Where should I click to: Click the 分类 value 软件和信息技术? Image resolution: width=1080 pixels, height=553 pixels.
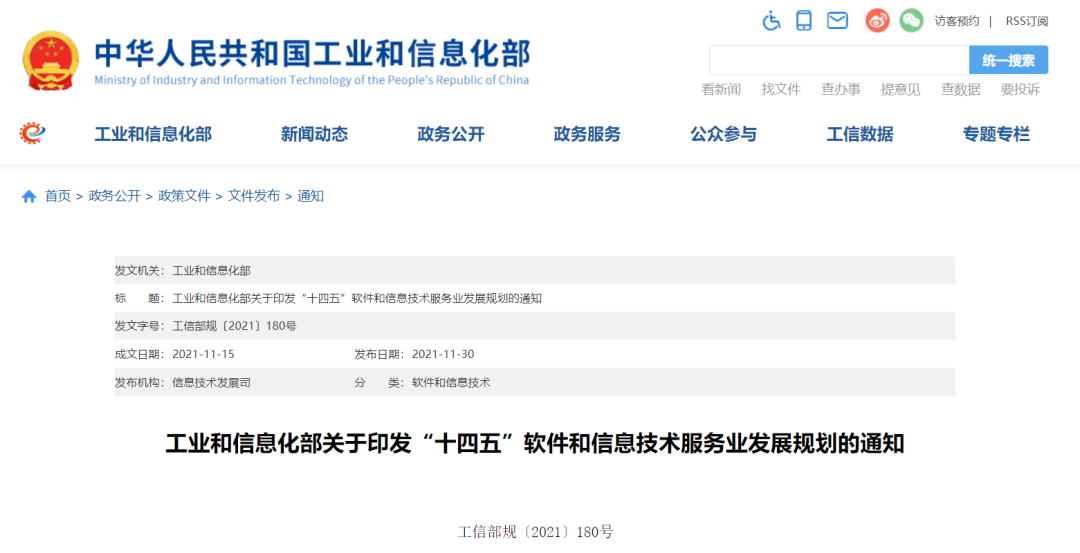(x=451, y=382)
